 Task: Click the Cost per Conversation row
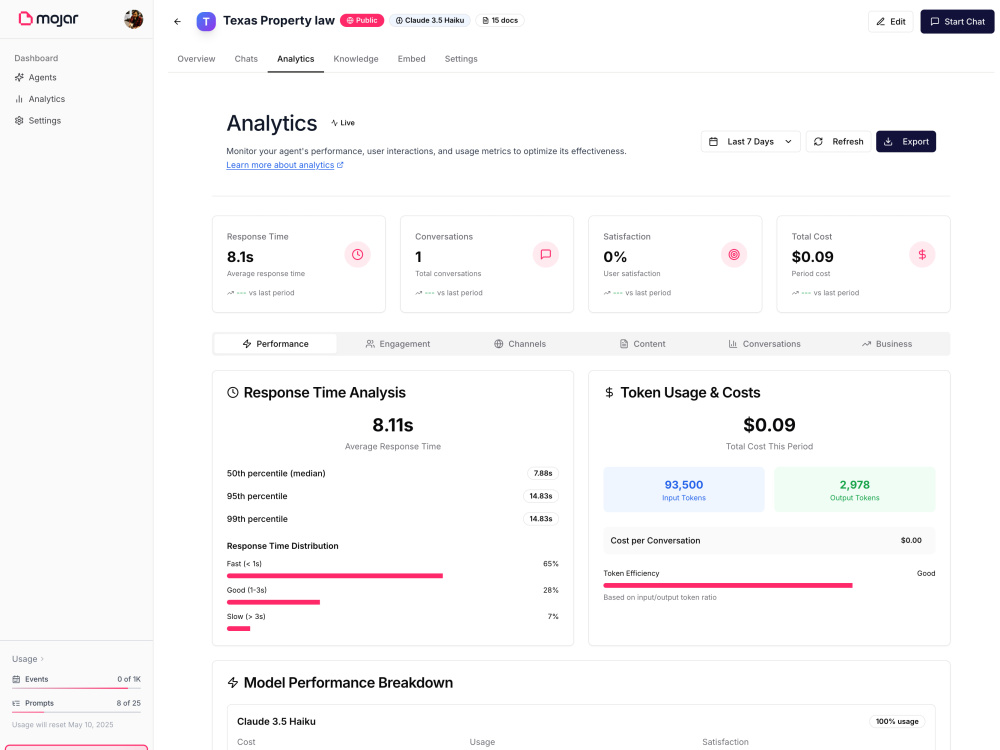tap(769, 540)
